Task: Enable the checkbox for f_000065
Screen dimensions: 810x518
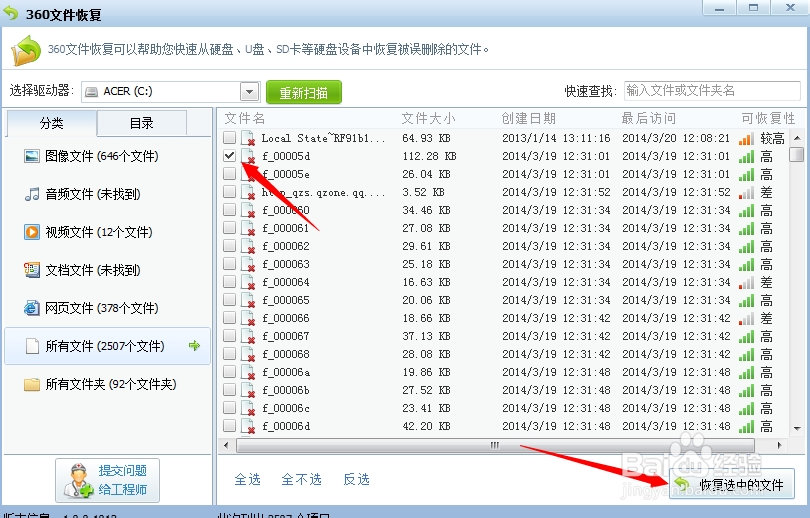Action: (229, 300)
